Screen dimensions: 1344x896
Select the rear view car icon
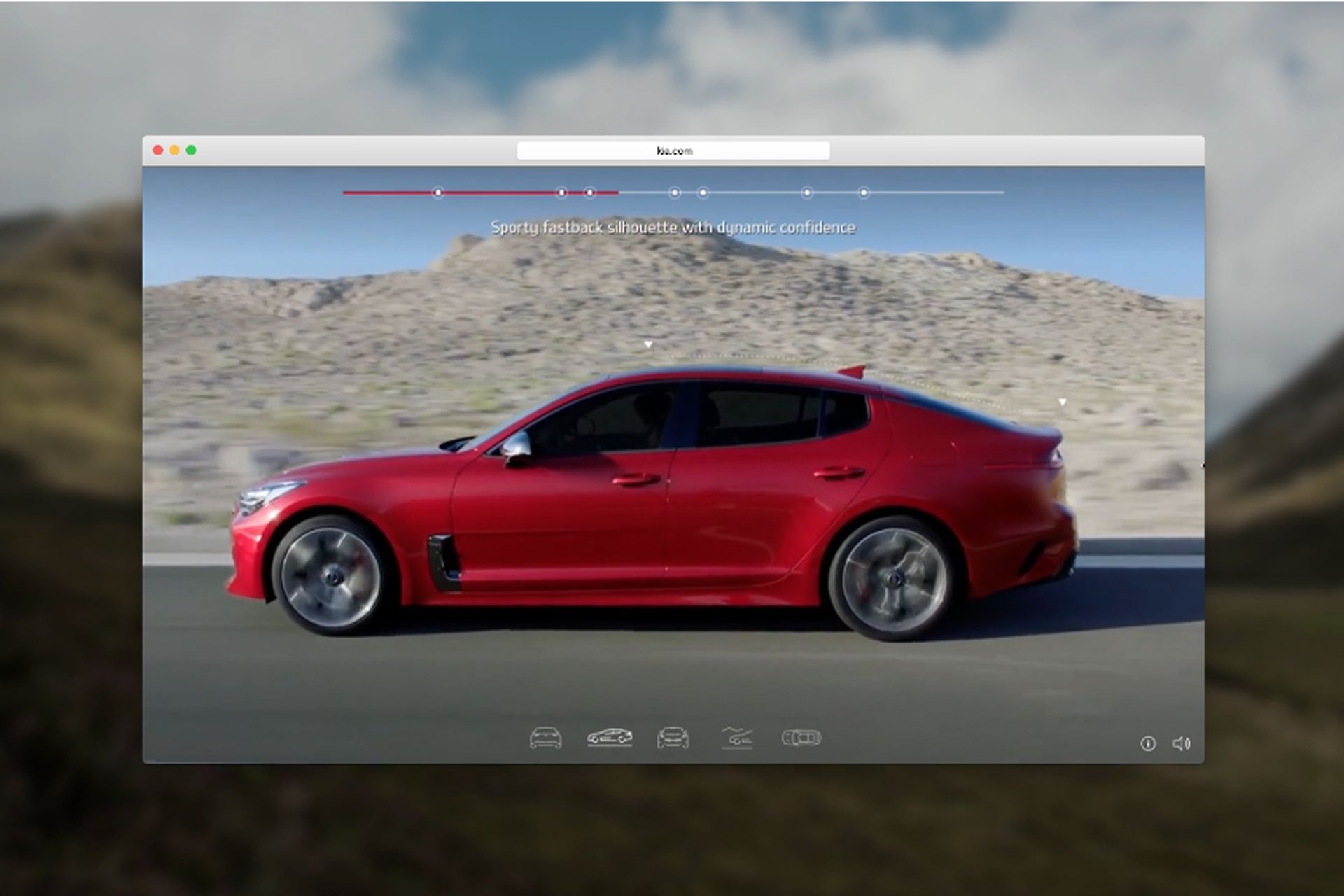(x=673, y=738)
